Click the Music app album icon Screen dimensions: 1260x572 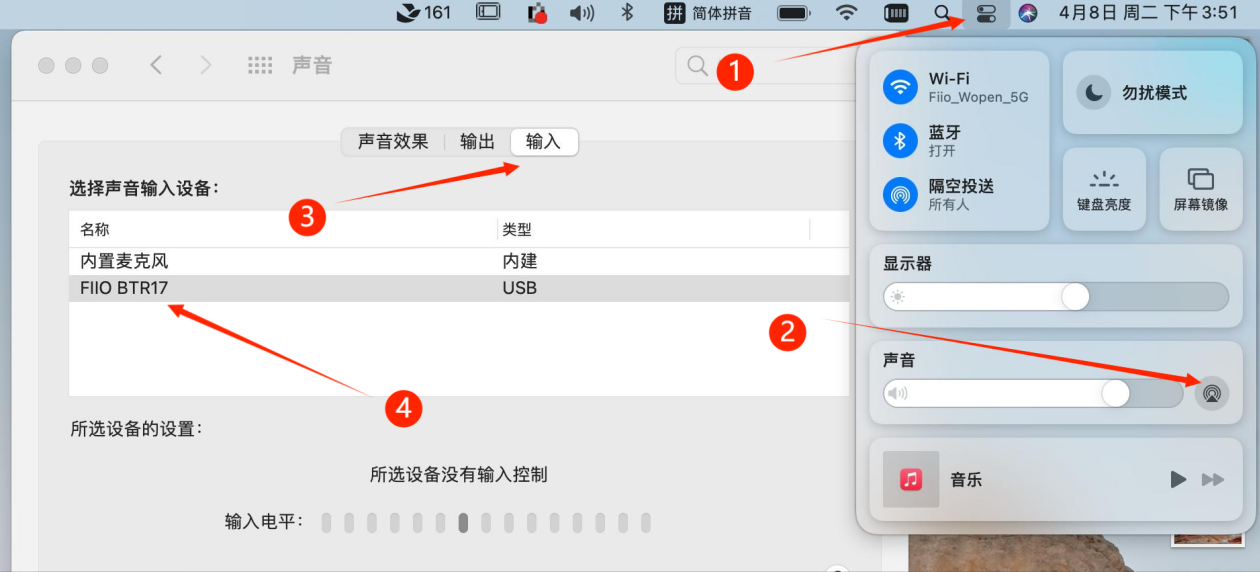(910, 479)
